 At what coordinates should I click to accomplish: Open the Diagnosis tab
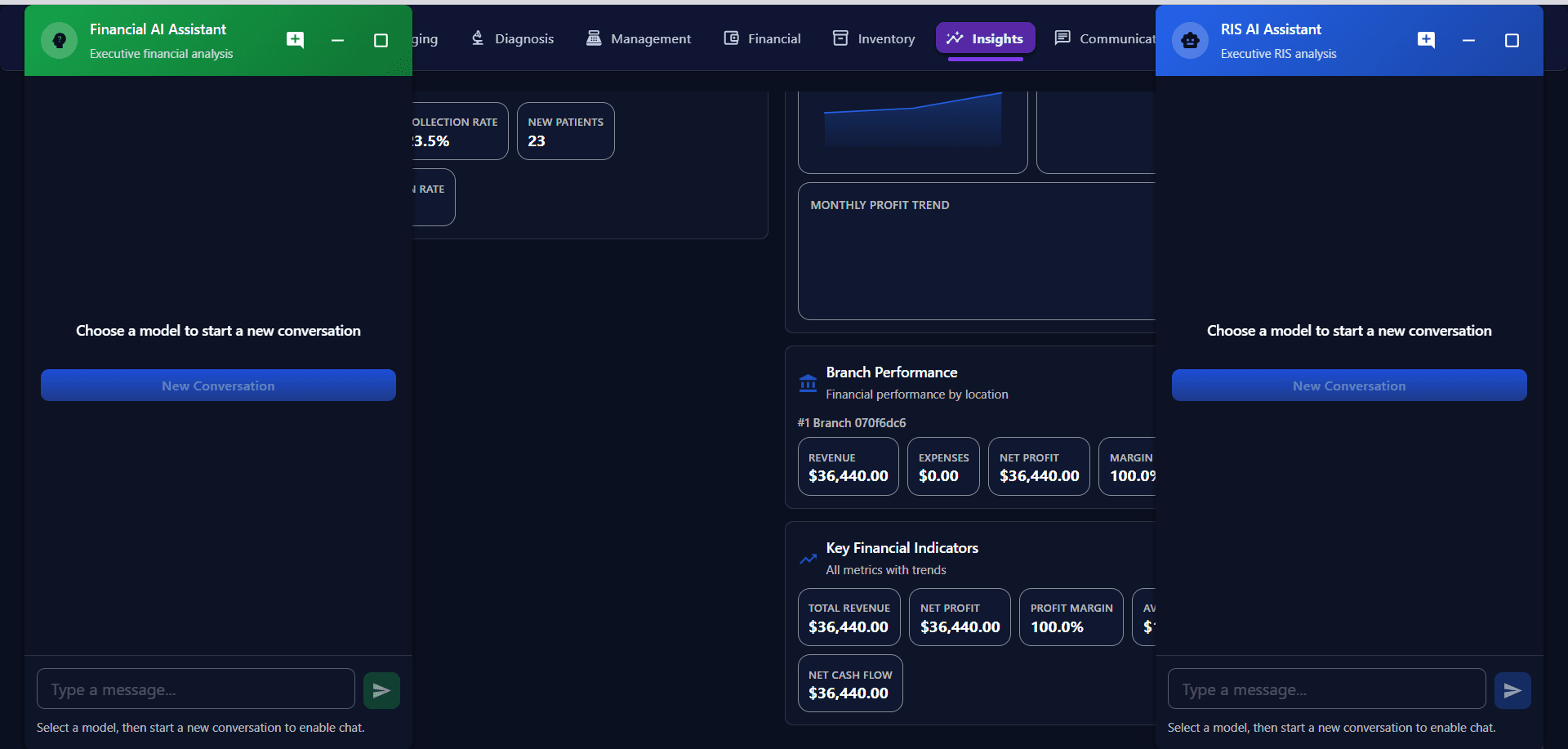click(513, 38)
